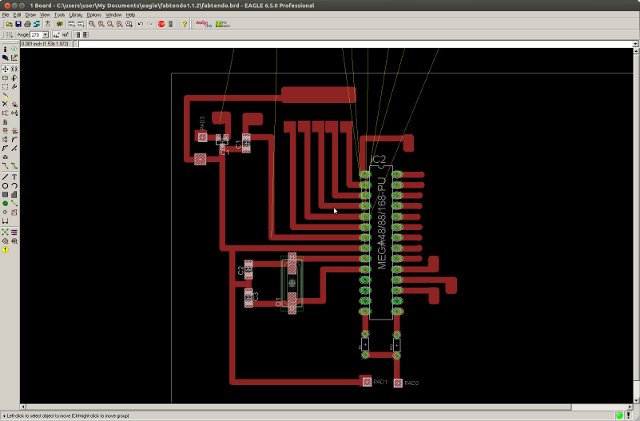This screenshot has height=421, width=640.
Task: Select the Hole tool
Action: 5,212
